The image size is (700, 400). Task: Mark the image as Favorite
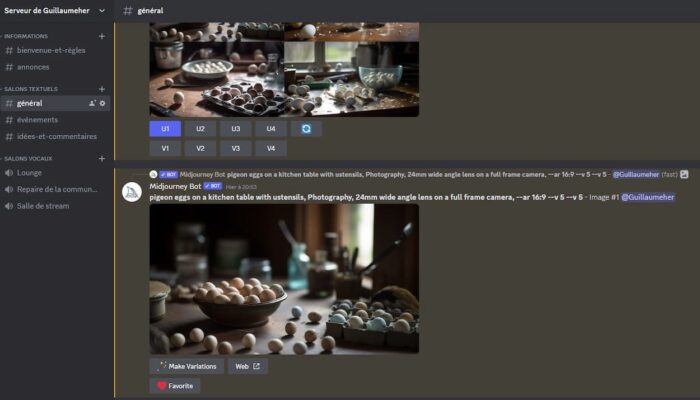click(175, 386)
